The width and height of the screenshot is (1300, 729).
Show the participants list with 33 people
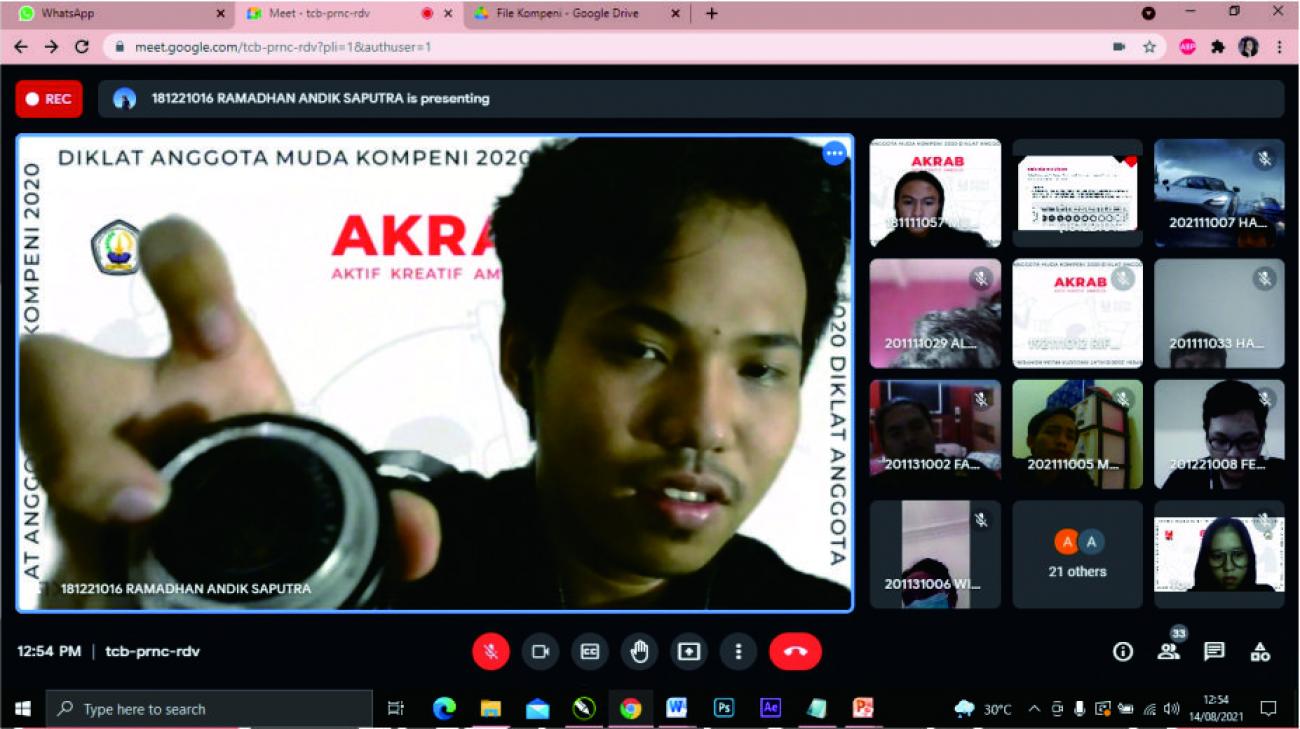1168,651
